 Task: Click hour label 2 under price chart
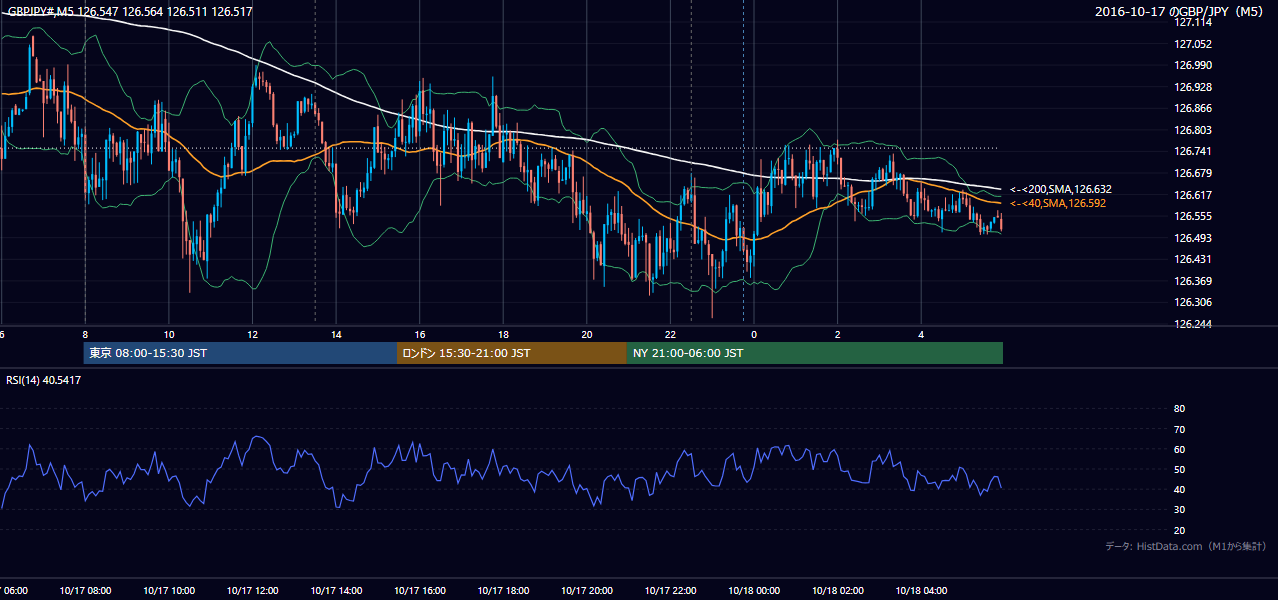pyautogui.click(x=838, y=334)
